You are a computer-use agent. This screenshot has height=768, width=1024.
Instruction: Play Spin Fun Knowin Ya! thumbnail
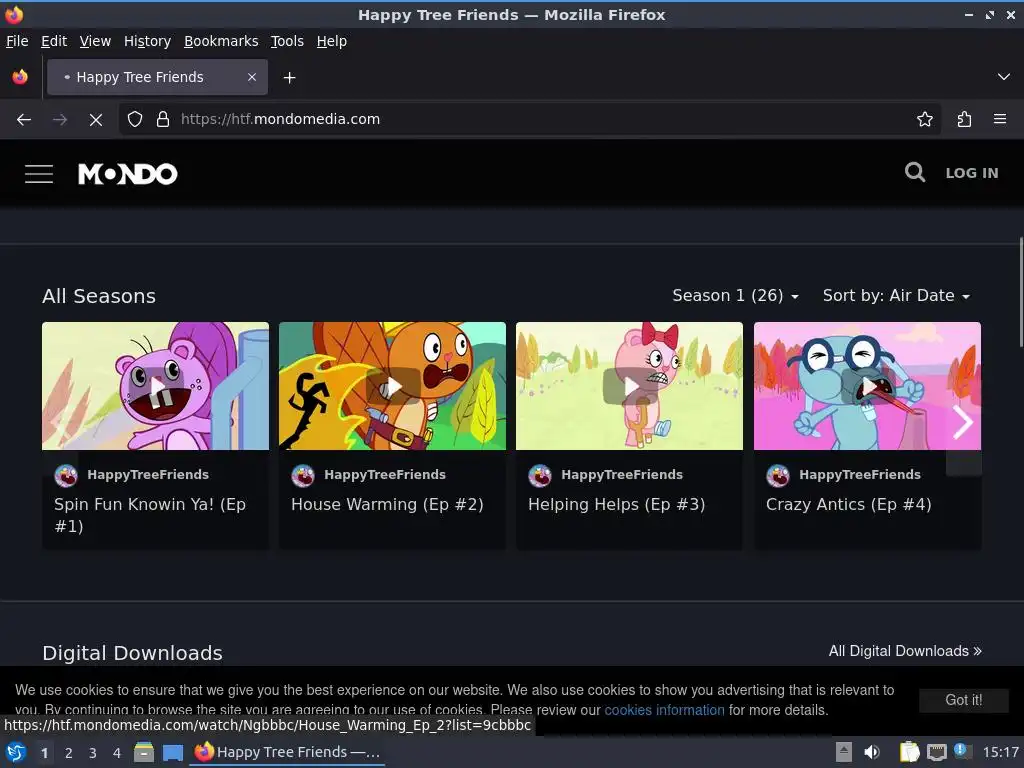(x=155, y=386)
